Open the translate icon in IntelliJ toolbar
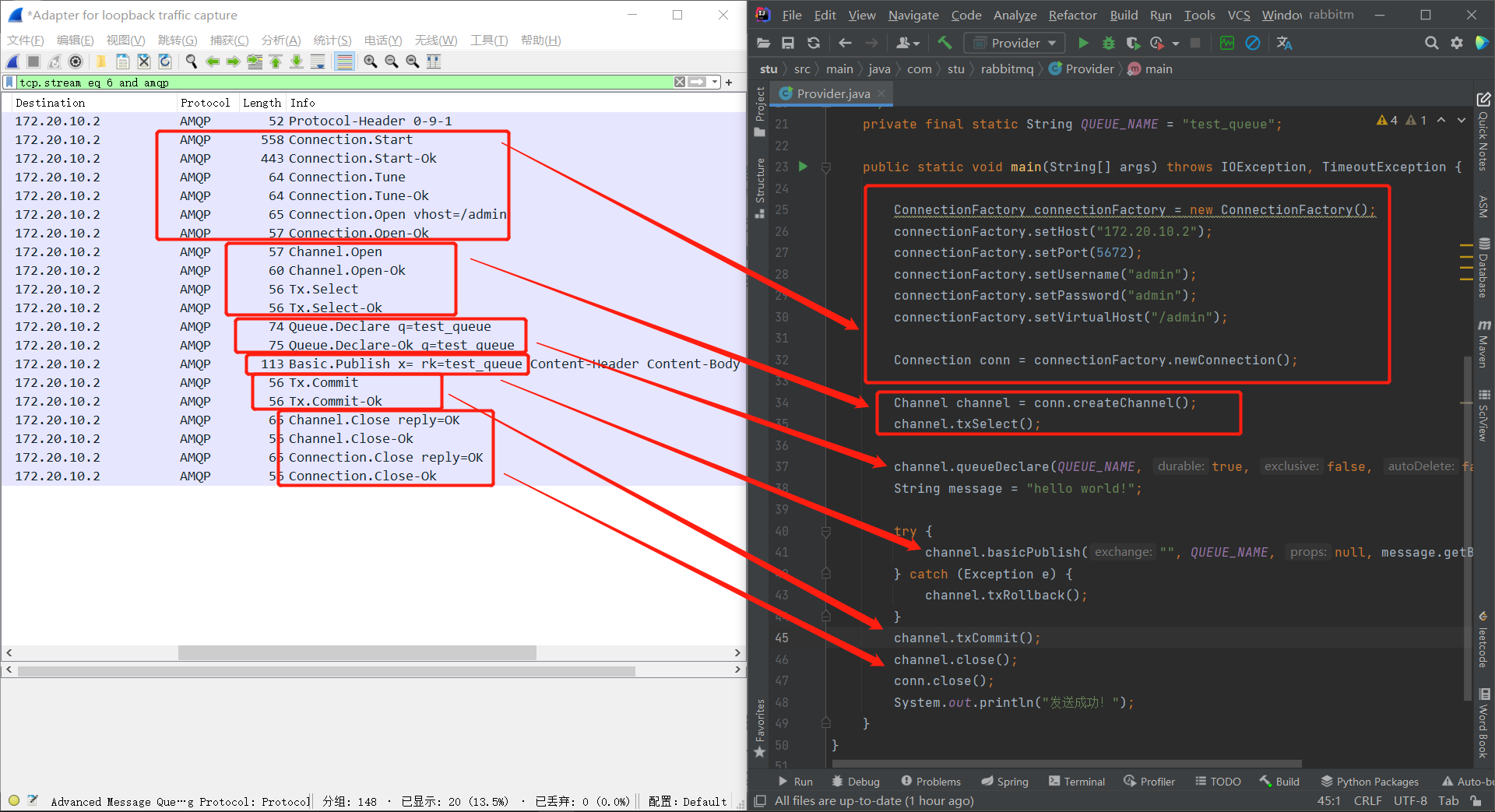The height and width of the screenshot is (812, 1495). [1285, 43]
